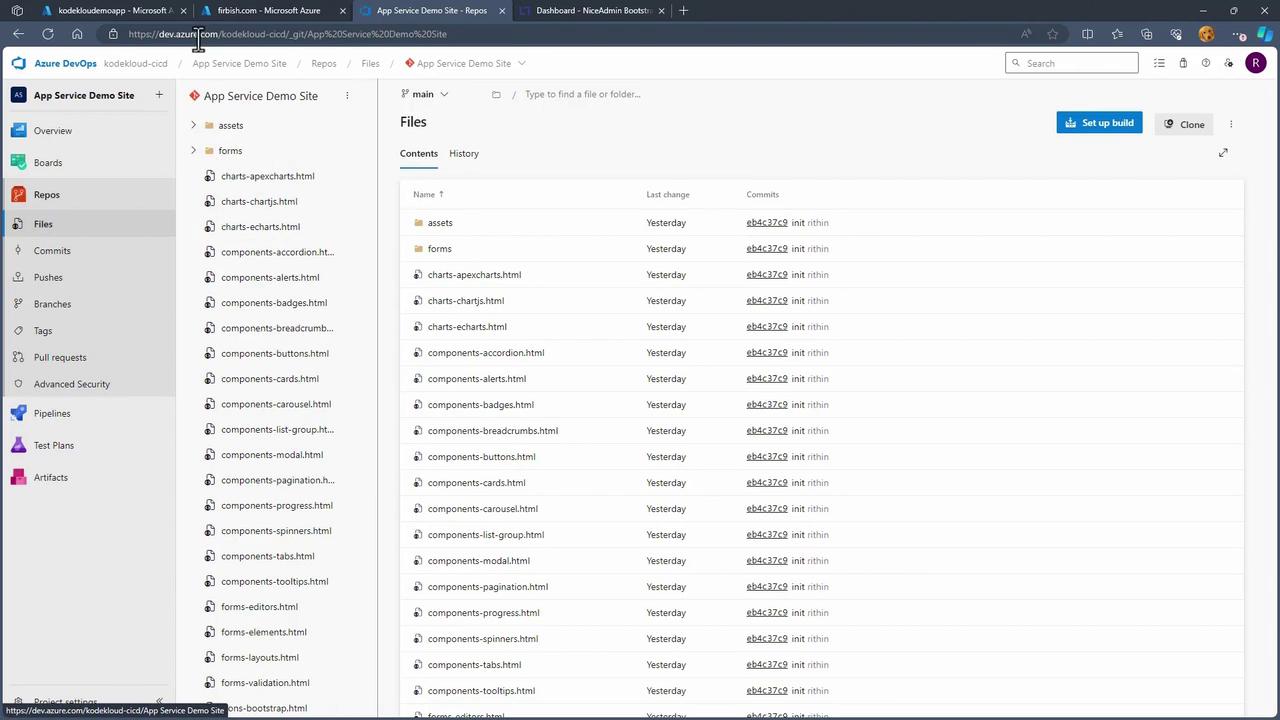This screenshot has width=1280, height=720.
Task: Open a new browser tab
Action: point(683,10)
